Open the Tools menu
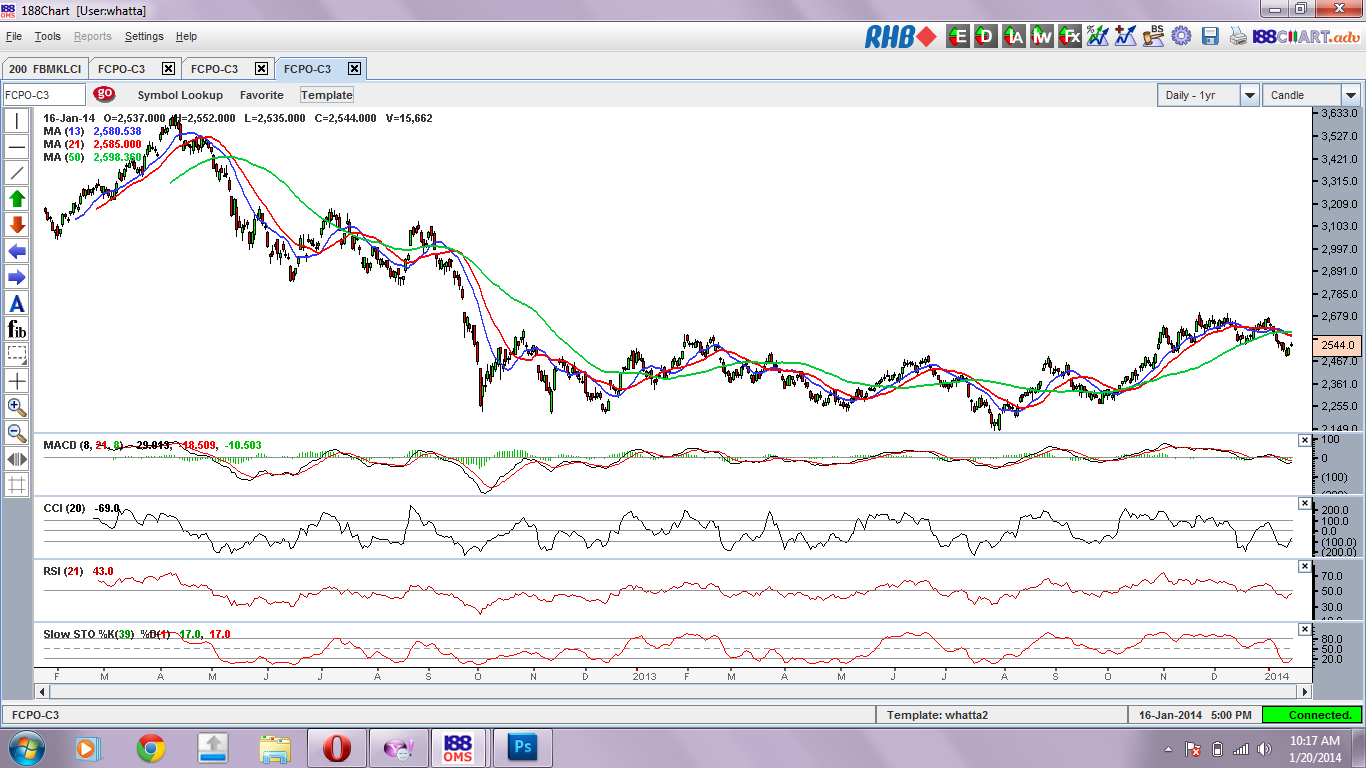 tap(47, 36)
